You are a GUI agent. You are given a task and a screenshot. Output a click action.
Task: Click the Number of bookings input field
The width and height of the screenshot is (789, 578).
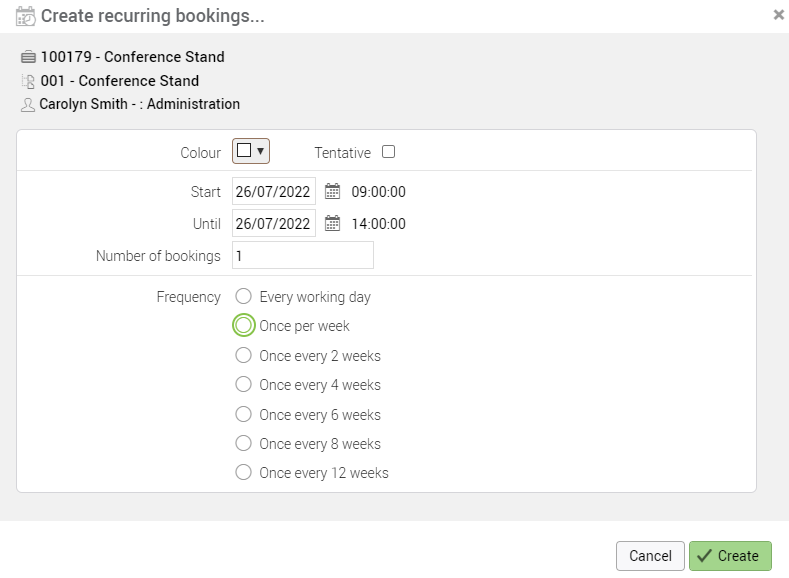(302, 256)
